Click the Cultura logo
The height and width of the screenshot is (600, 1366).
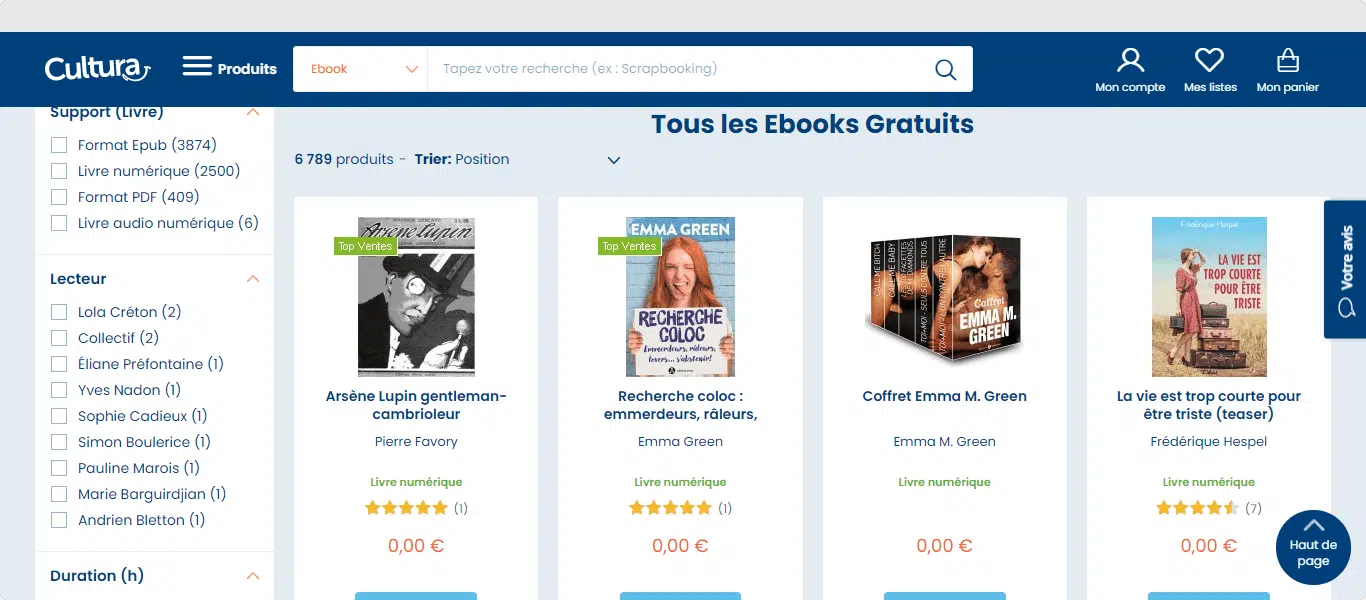tap(98, 68)
